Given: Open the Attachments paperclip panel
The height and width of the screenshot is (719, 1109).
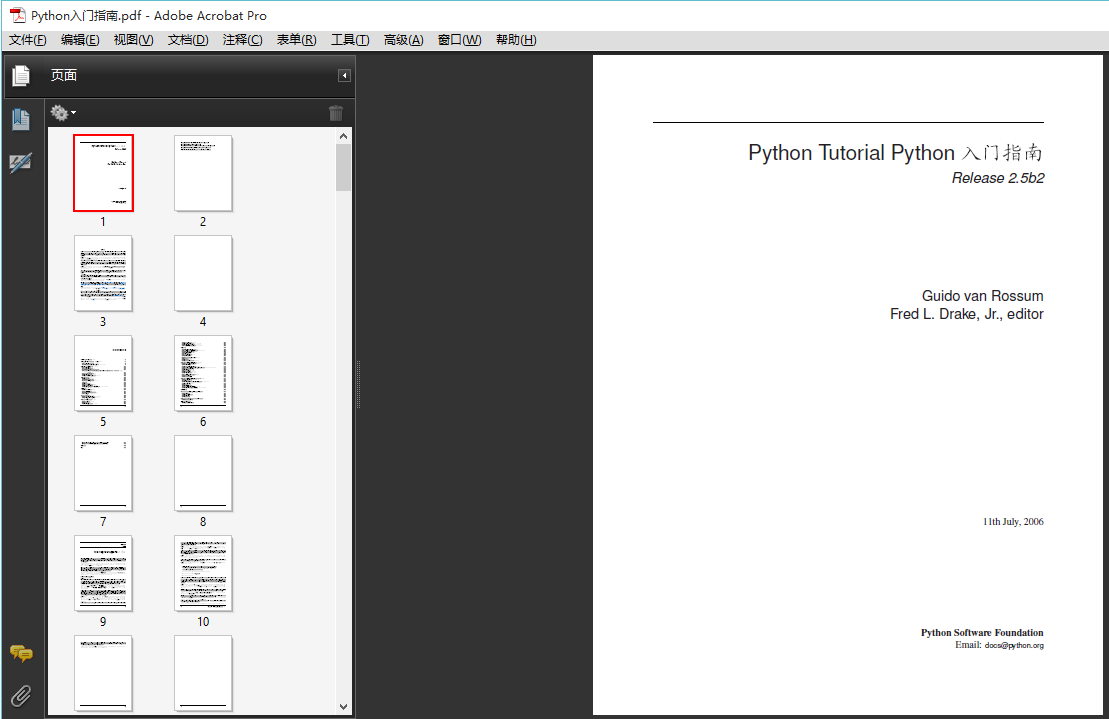Looking at the screenshot, I should tap(21, 696).
